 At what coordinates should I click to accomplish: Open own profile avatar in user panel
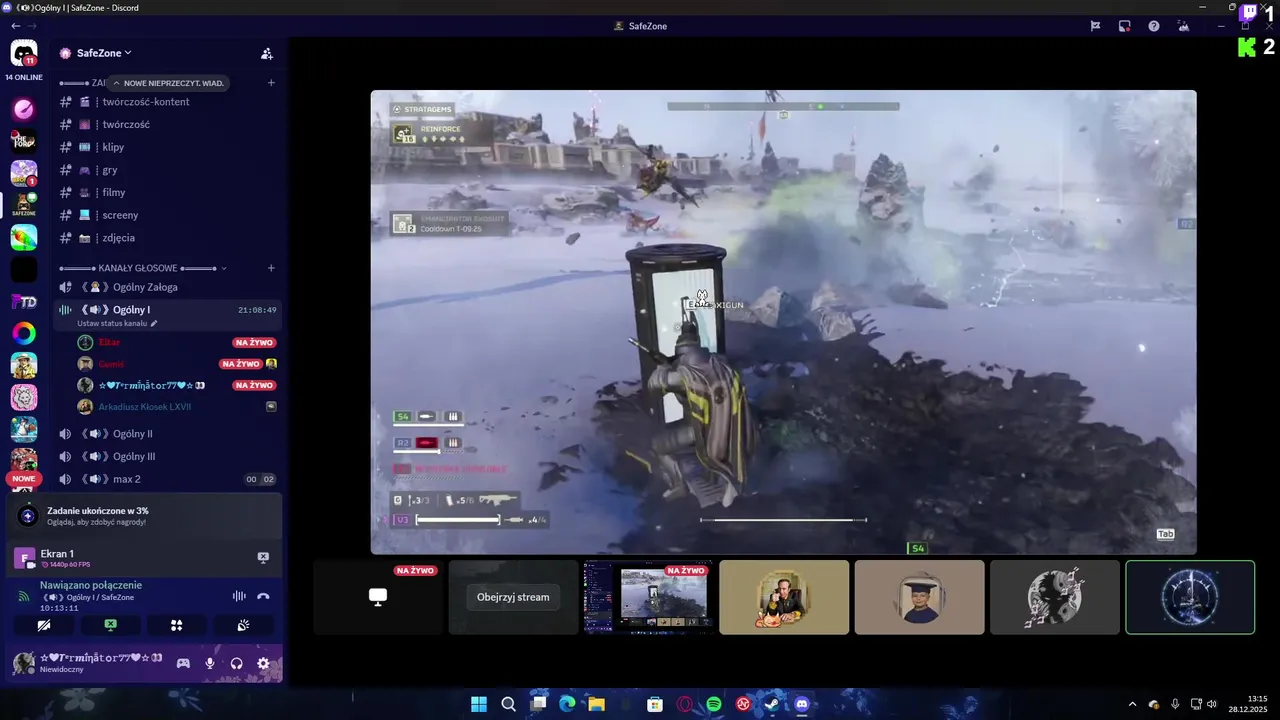(x=24, y=663)
